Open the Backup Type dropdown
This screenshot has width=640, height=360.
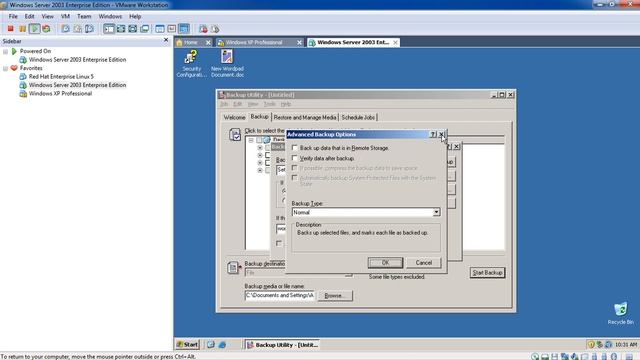point(436,212)
